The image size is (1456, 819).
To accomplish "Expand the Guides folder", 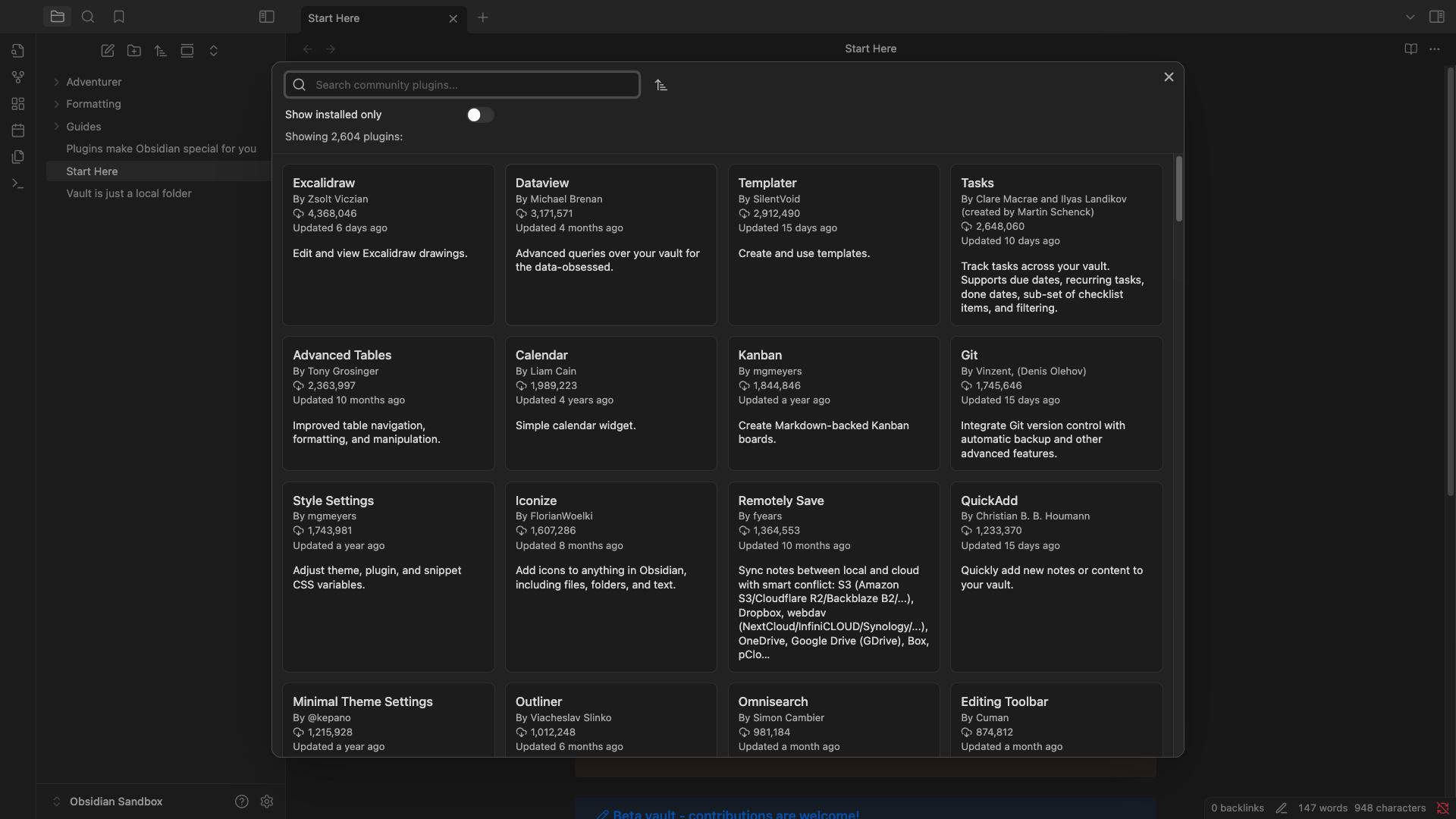I will tap(83, 127).
